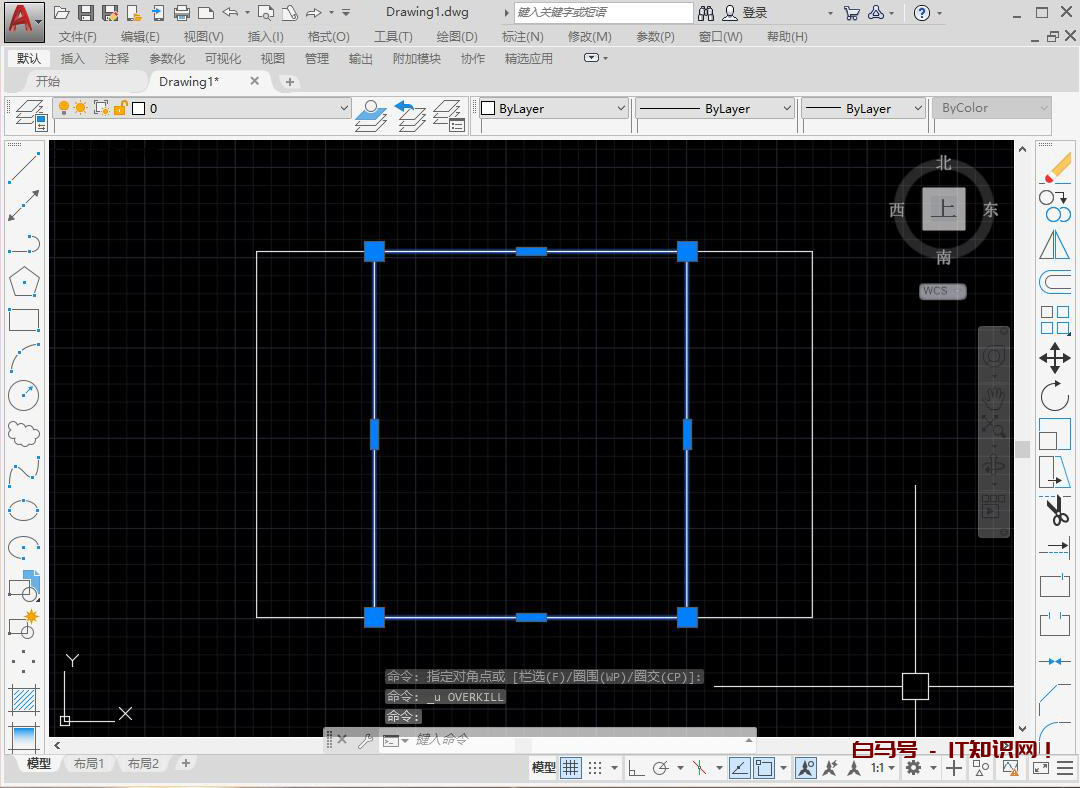
Task: Select the Circle drawing tool
Action: [x=24, y=392]
